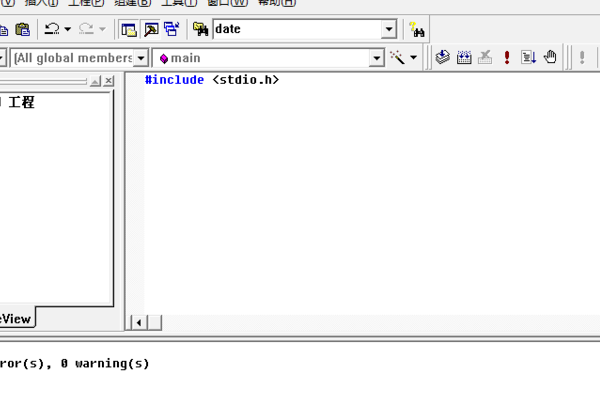Switch to the FileView tab at pane bottom

click(x=15, y=319)
